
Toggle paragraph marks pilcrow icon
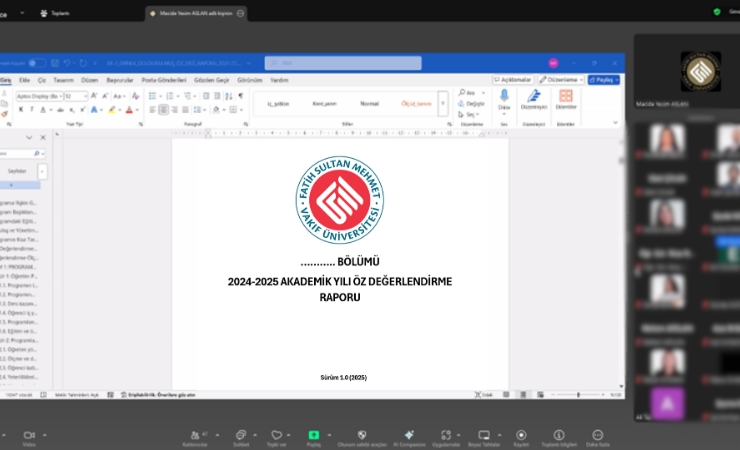coord(241,96)
